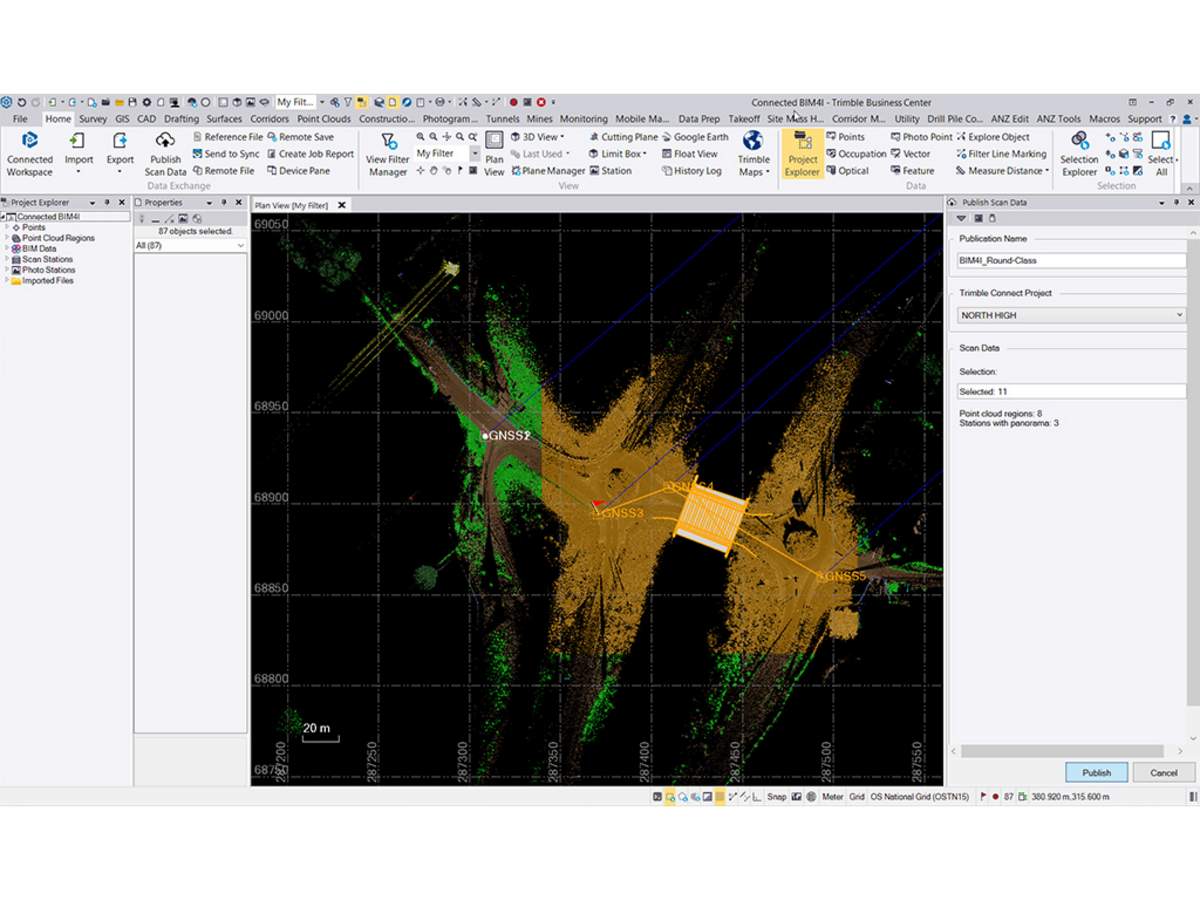Open the Trimble Connect Project dropdown
This screenshot has height=900, width=1200.
tap(1070, 315)
